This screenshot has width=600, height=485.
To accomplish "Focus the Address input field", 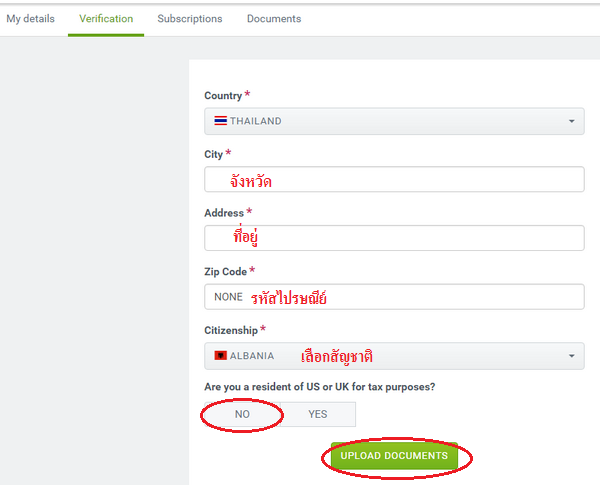I will click(x=394, y=238).
